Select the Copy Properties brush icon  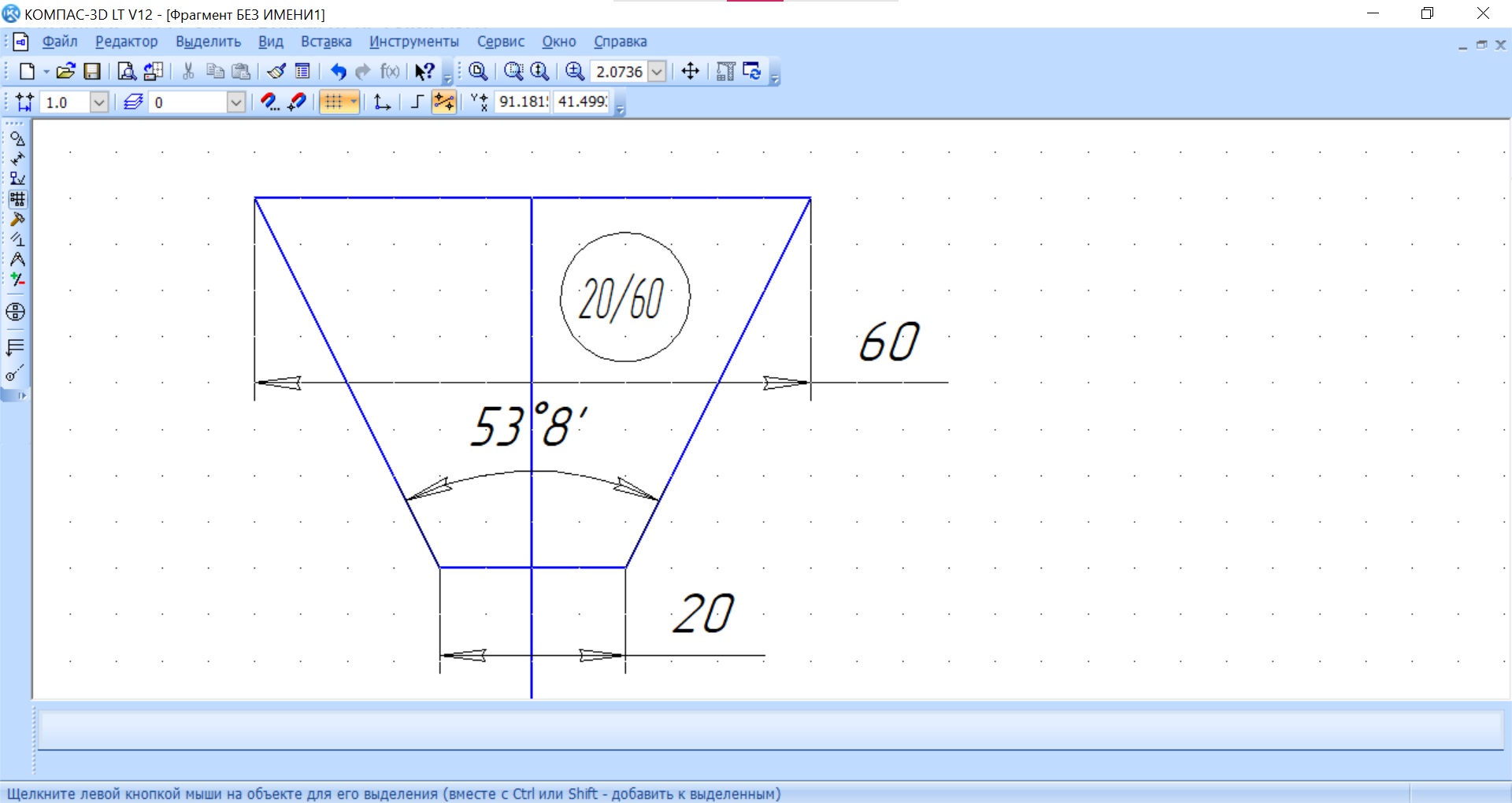(x=276, y=72)
